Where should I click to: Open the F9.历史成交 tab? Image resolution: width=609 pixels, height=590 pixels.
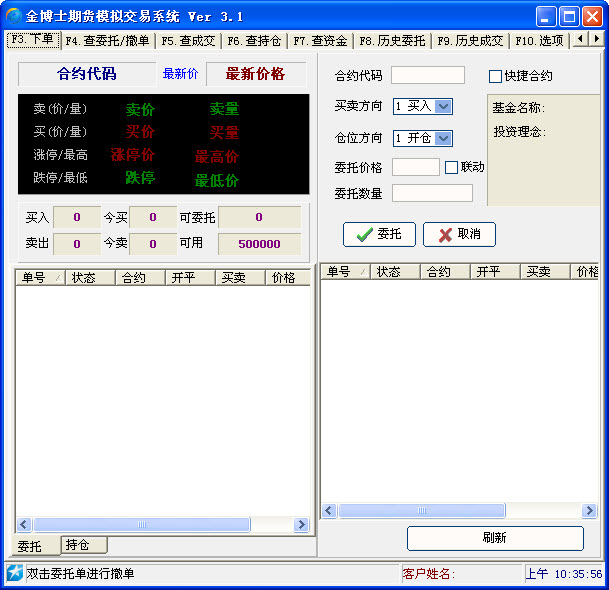470,40
